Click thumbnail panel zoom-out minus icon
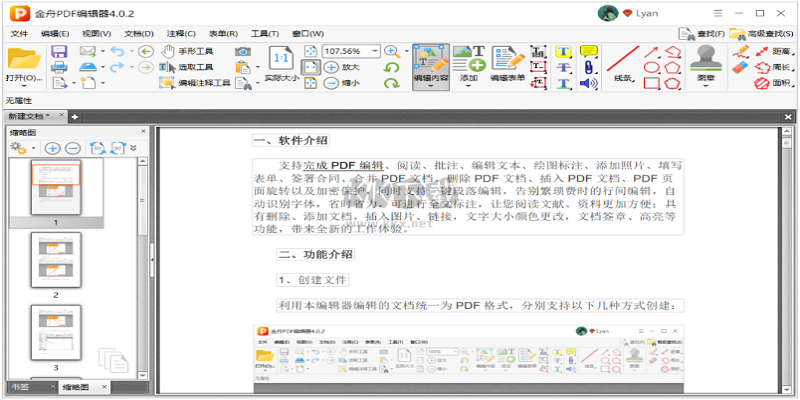This screenshot has height=400, width=800. coord(73,148)
